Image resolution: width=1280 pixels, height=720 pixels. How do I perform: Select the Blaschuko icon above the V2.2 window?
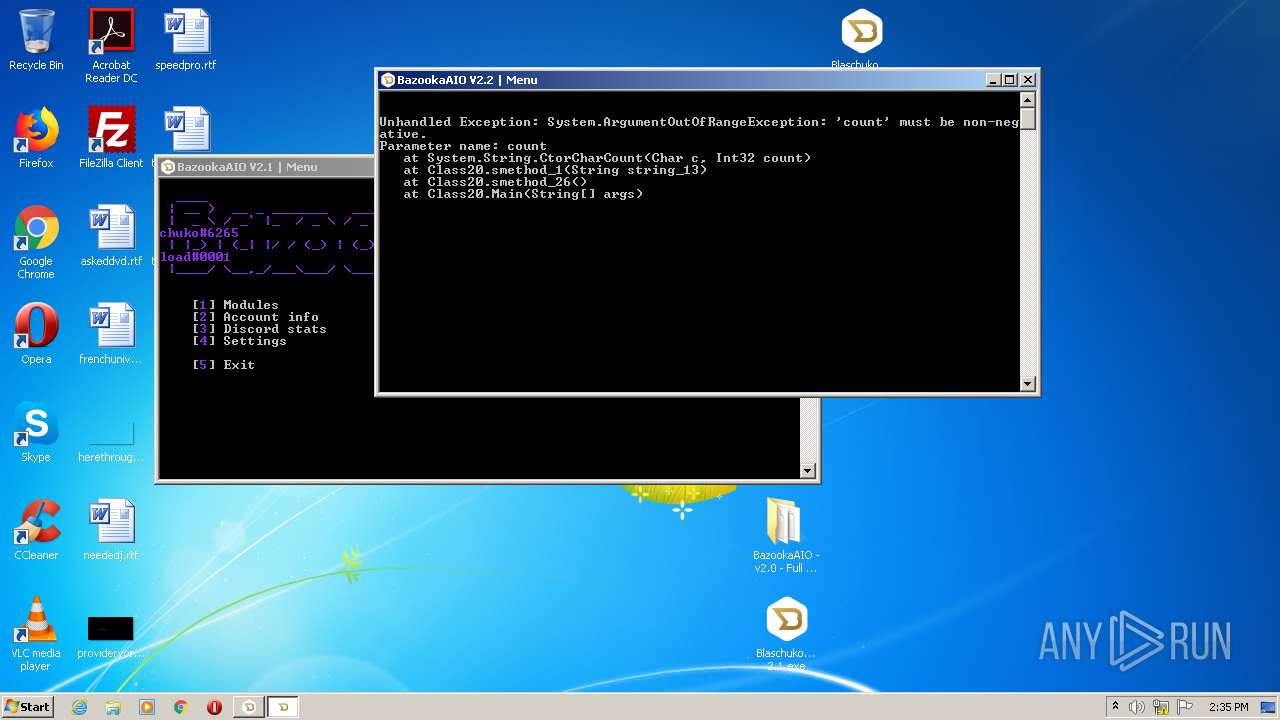coord(861,38)
